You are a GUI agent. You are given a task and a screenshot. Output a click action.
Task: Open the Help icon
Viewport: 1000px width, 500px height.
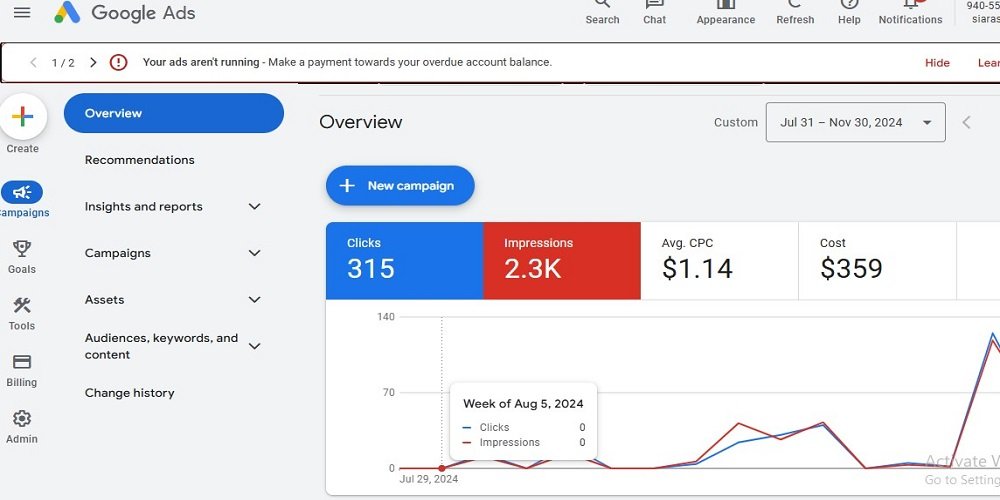[x=849, y=6]
